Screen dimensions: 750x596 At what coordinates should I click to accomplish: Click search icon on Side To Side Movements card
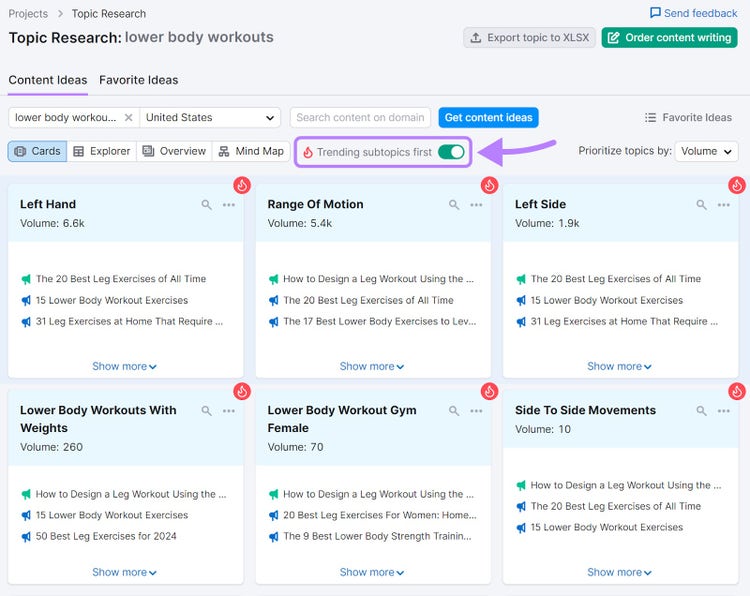point(701,411)
